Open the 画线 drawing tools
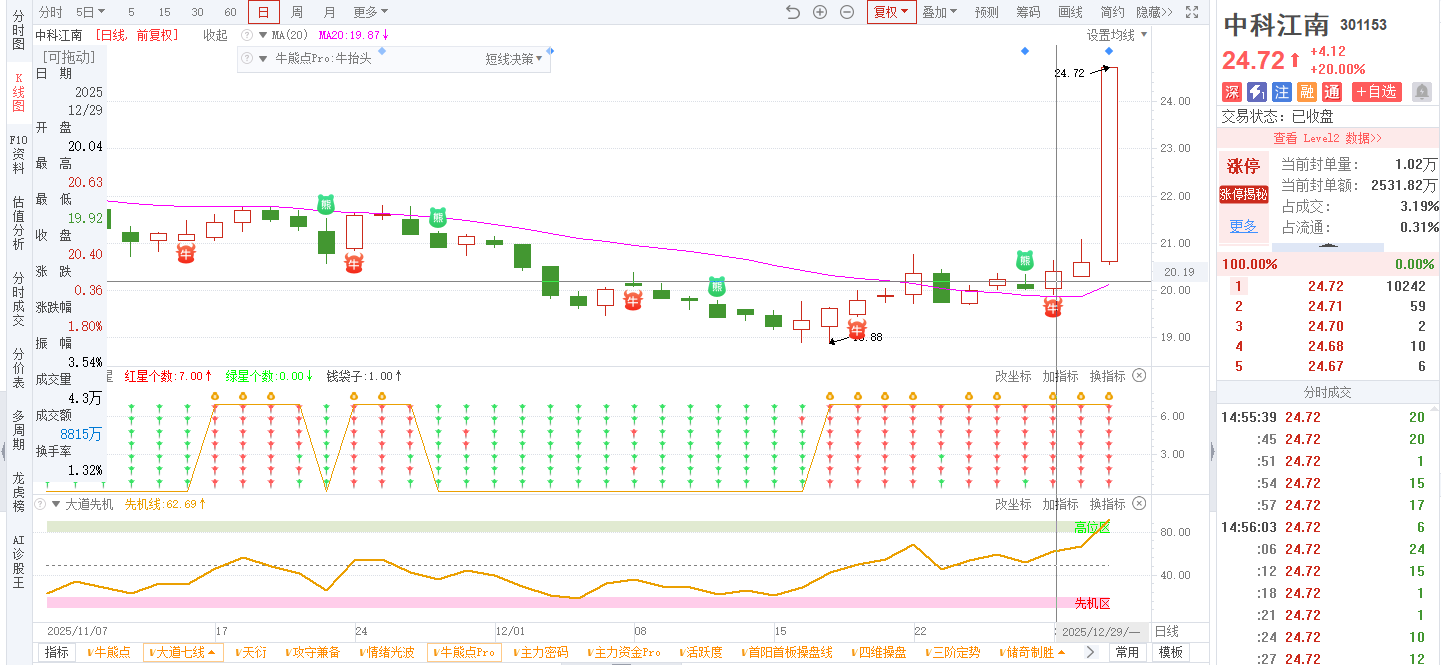Screen dimensions: 1441x665 click(x=1070, y=12)
